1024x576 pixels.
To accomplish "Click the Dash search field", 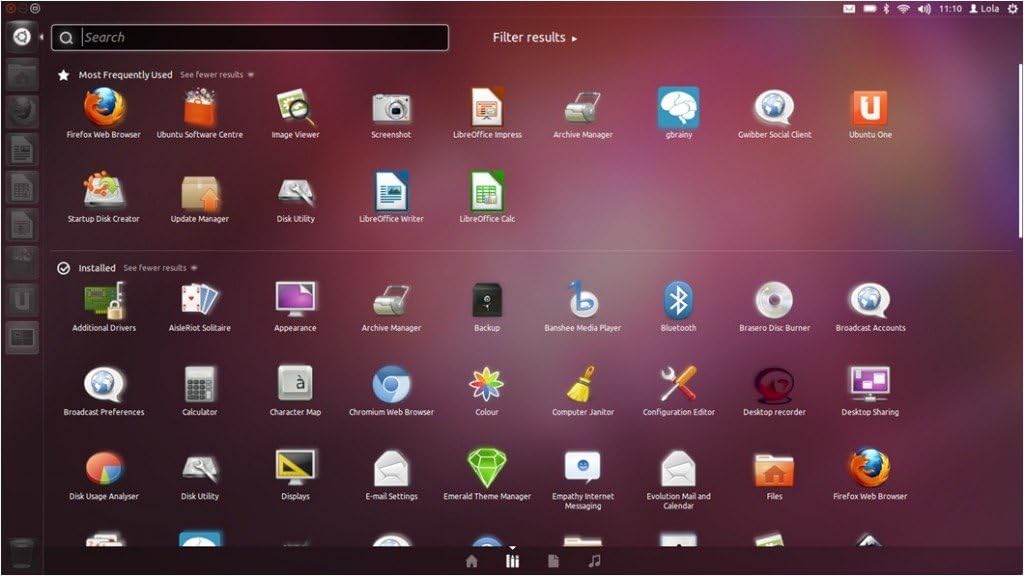I will 250,37.
